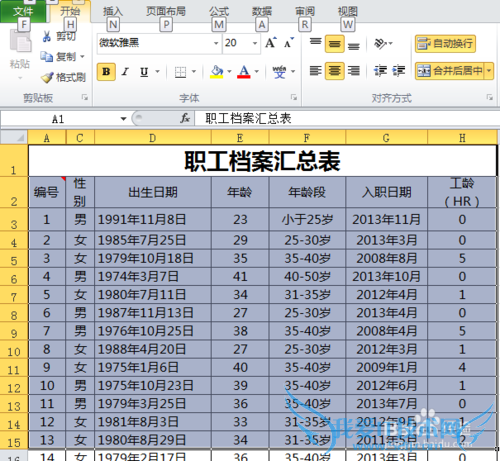Click the Name Box showing A1

[x=58, y=119]
